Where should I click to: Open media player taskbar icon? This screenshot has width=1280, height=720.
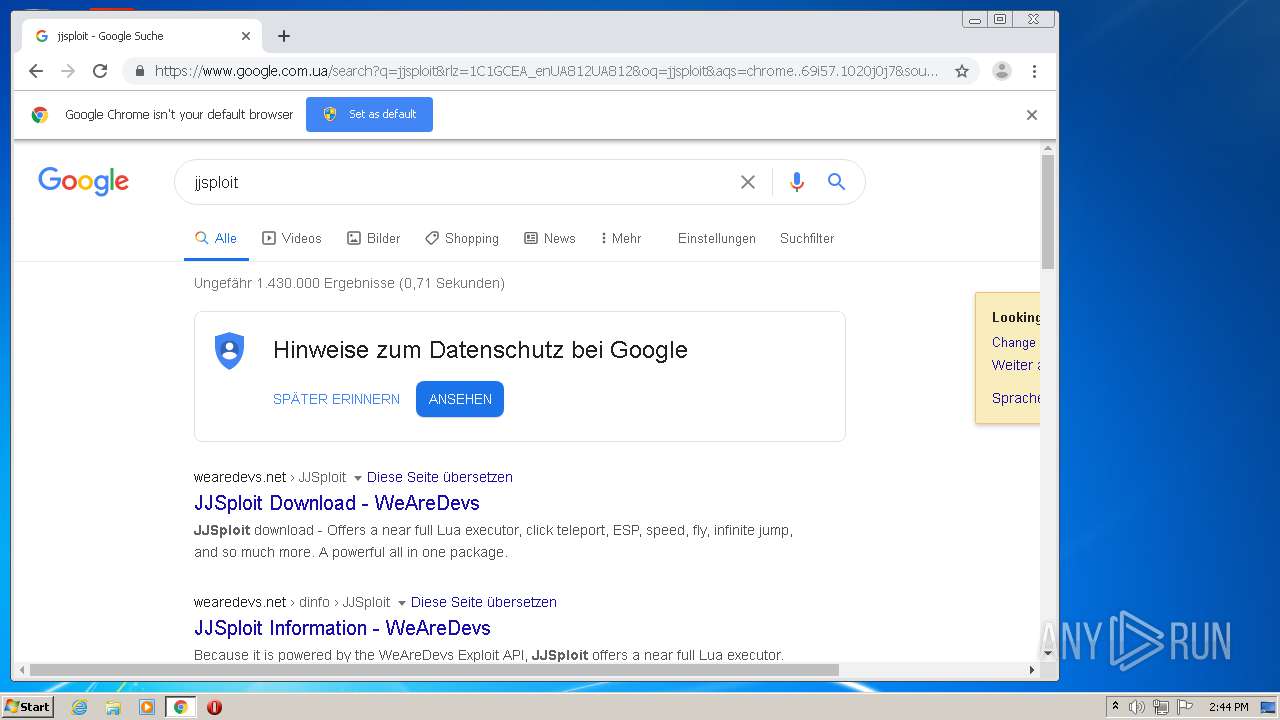[147, 707]
